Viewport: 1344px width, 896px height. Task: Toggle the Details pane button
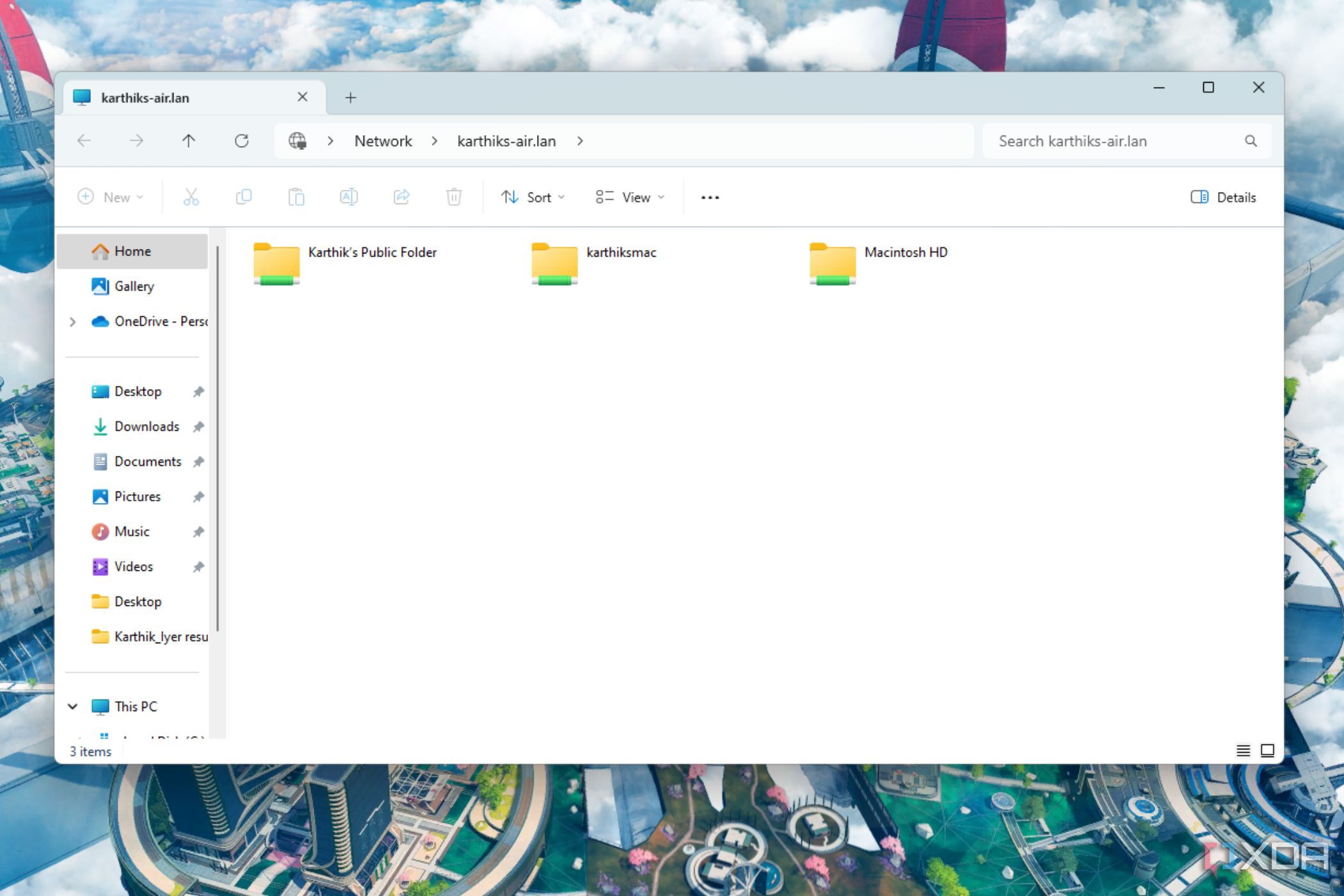tap(1223, 197)
